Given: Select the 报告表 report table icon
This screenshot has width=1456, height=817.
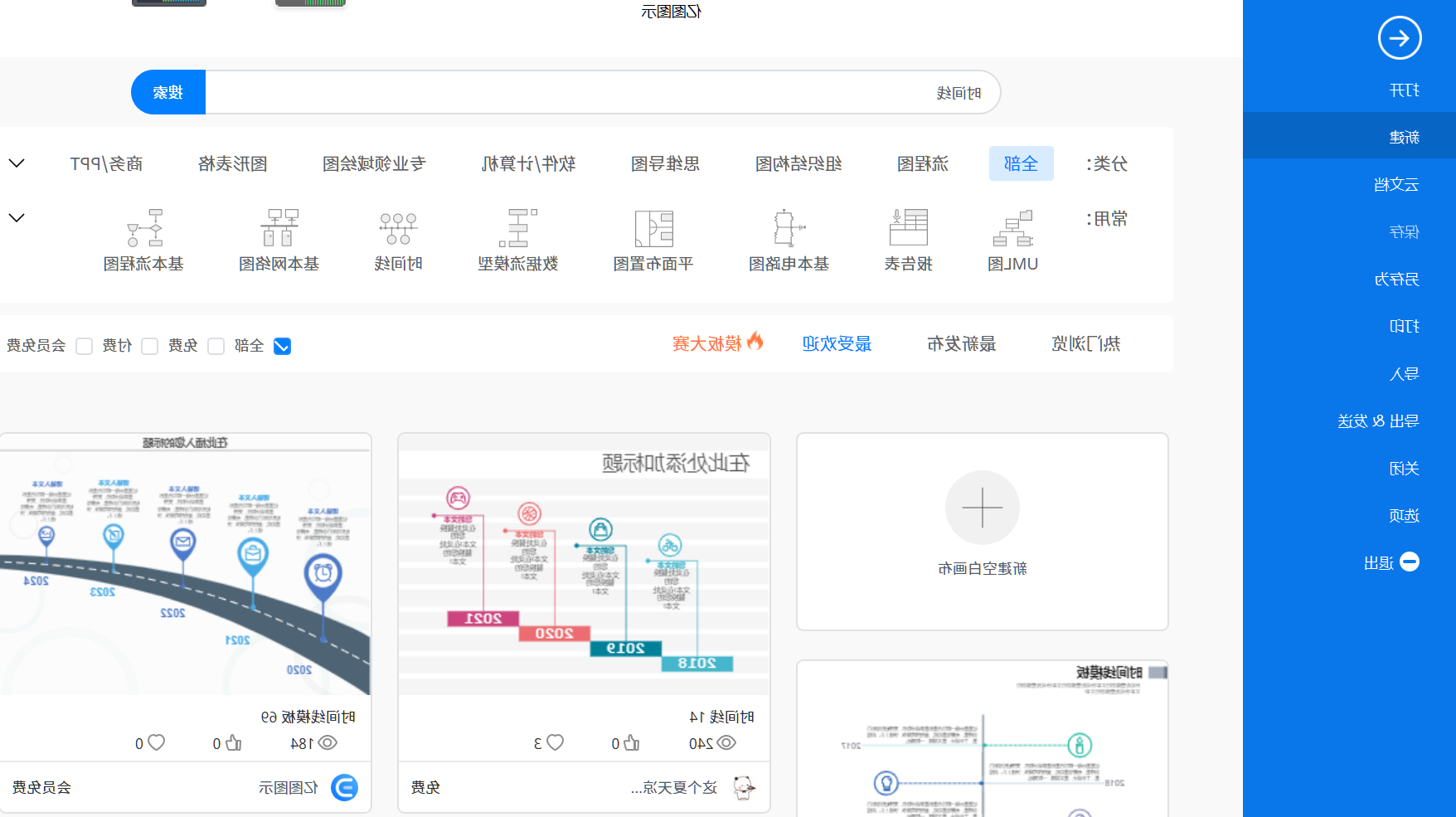Looking at the screenshot, I should click(x=908, y=228).
